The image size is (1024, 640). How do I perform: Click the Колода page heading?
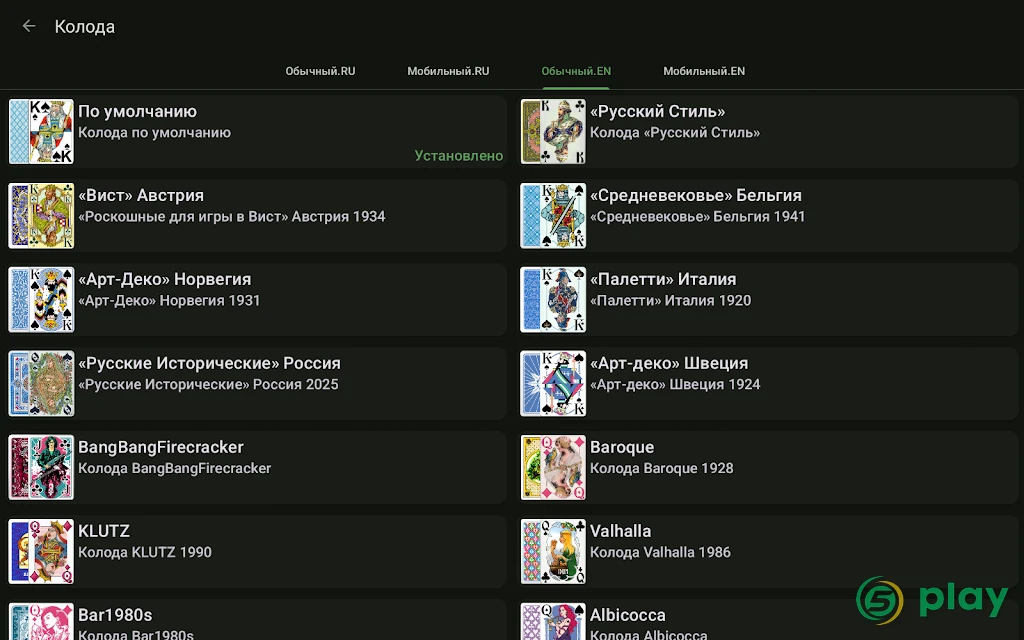pyautogui.click(x=85, y=27)
